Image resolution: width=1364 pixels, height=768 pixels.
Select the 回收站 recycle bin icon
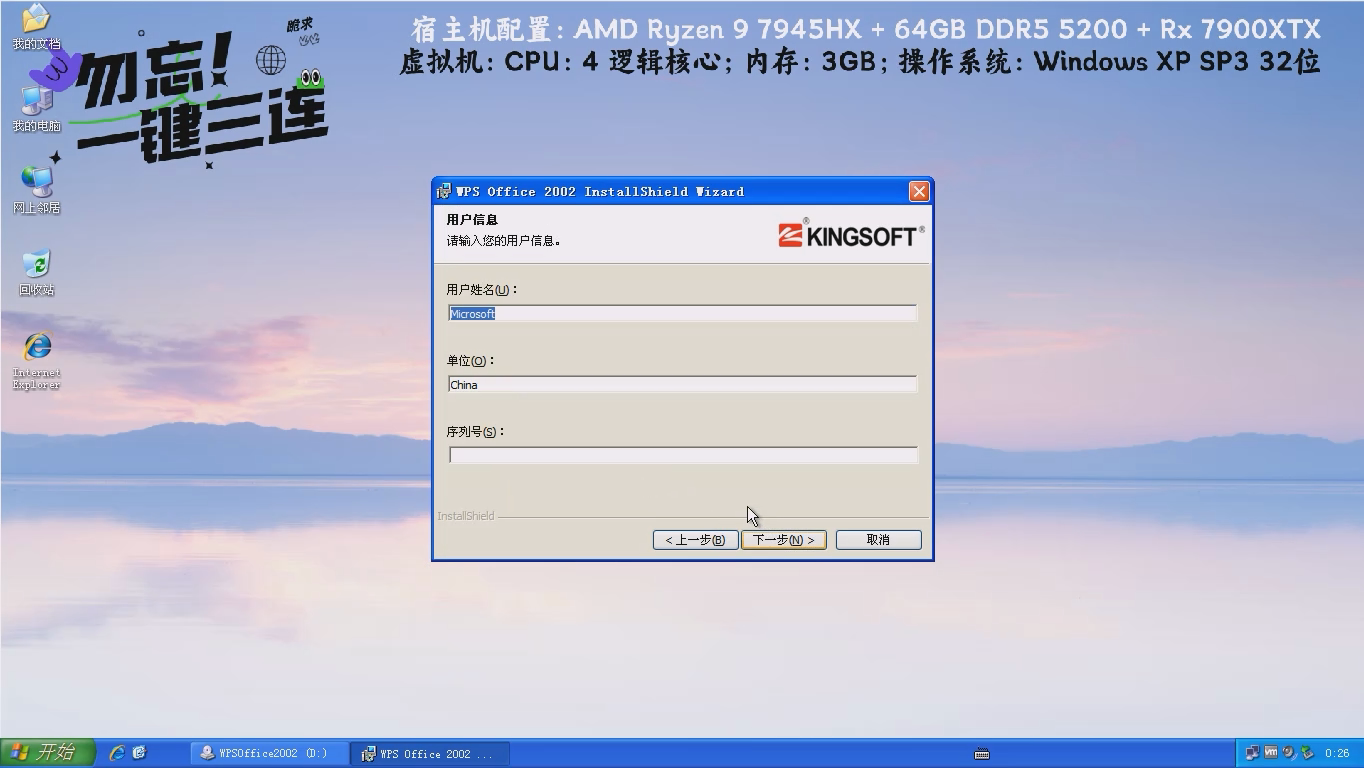[x=36, y=272]
